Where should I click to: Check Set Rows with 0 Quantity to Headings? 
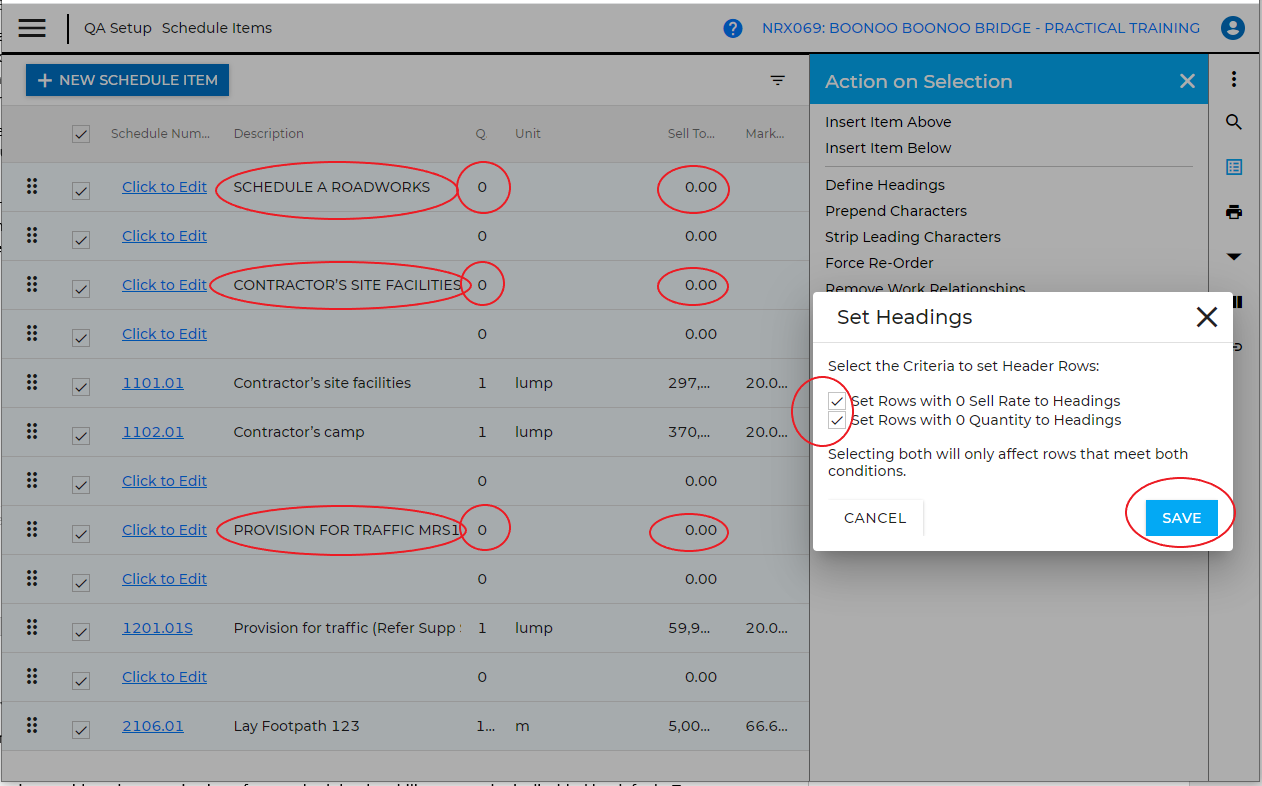pos(837,420)
